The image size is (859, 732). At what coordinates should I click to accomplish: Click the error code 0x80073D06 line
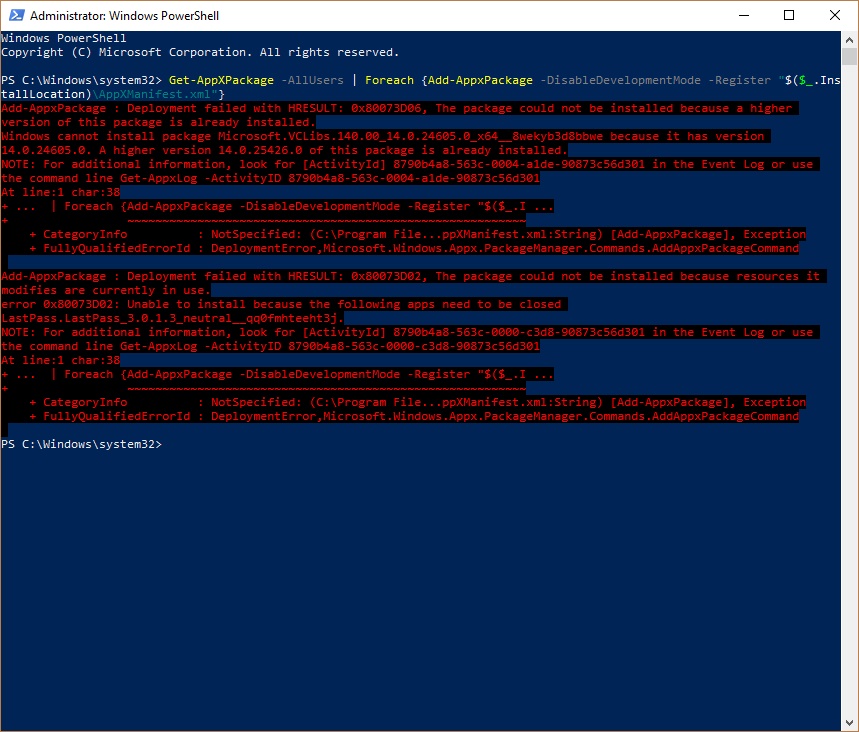click(399, 108)
